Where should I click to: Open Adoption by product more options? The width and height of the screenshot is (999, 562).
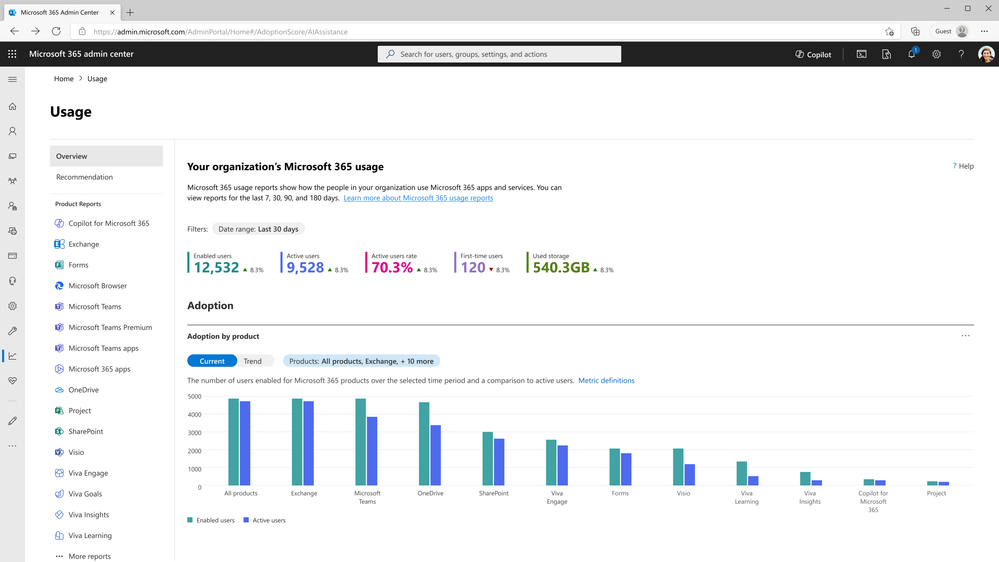pos(966,336)
